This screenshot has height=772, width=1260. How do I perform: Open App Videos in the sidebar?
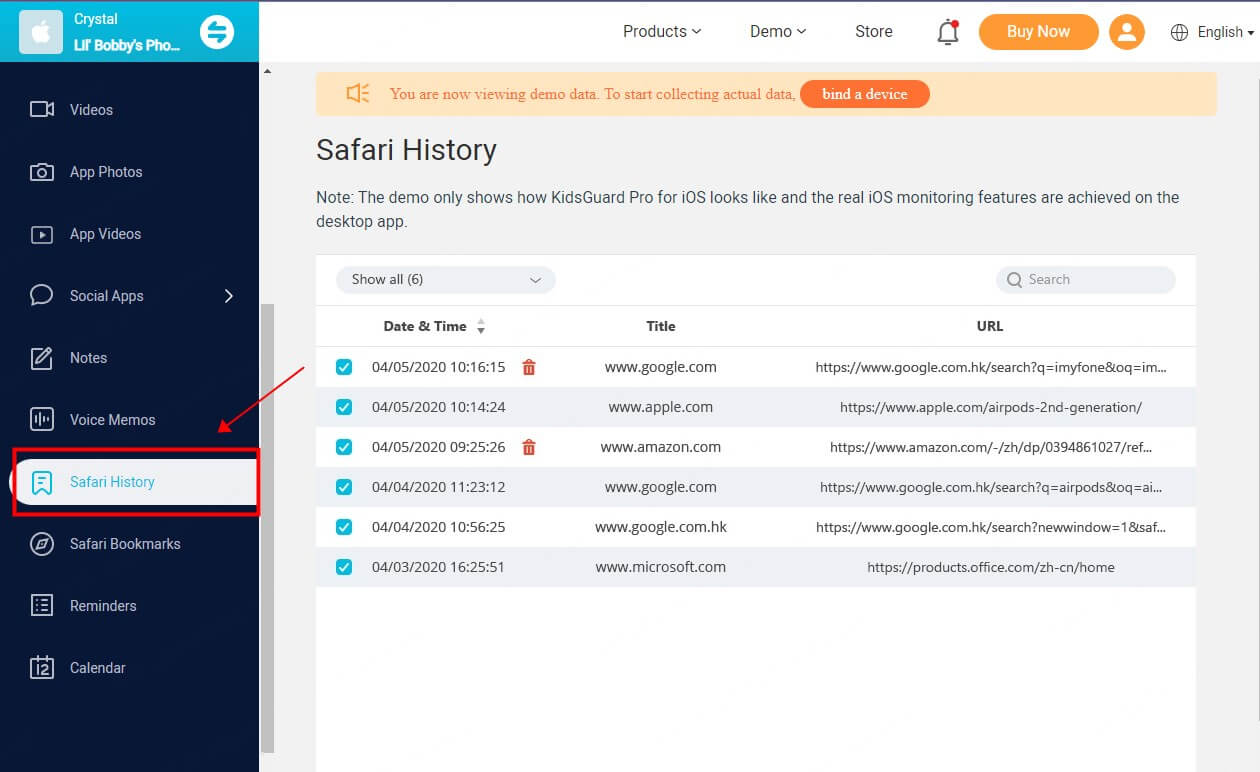point(105,234)
